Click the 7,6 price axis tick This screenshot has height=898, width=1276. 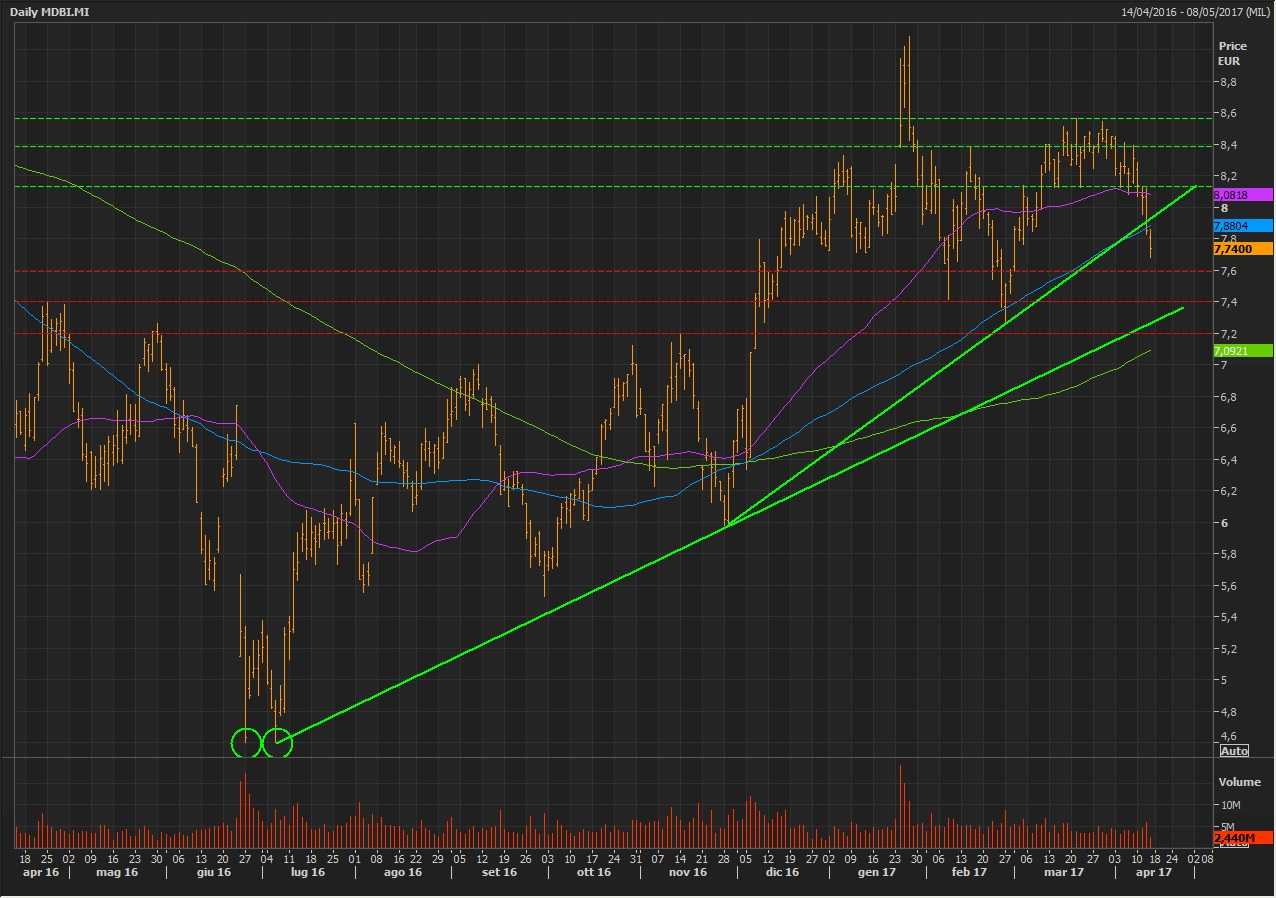coord(1228,271)
